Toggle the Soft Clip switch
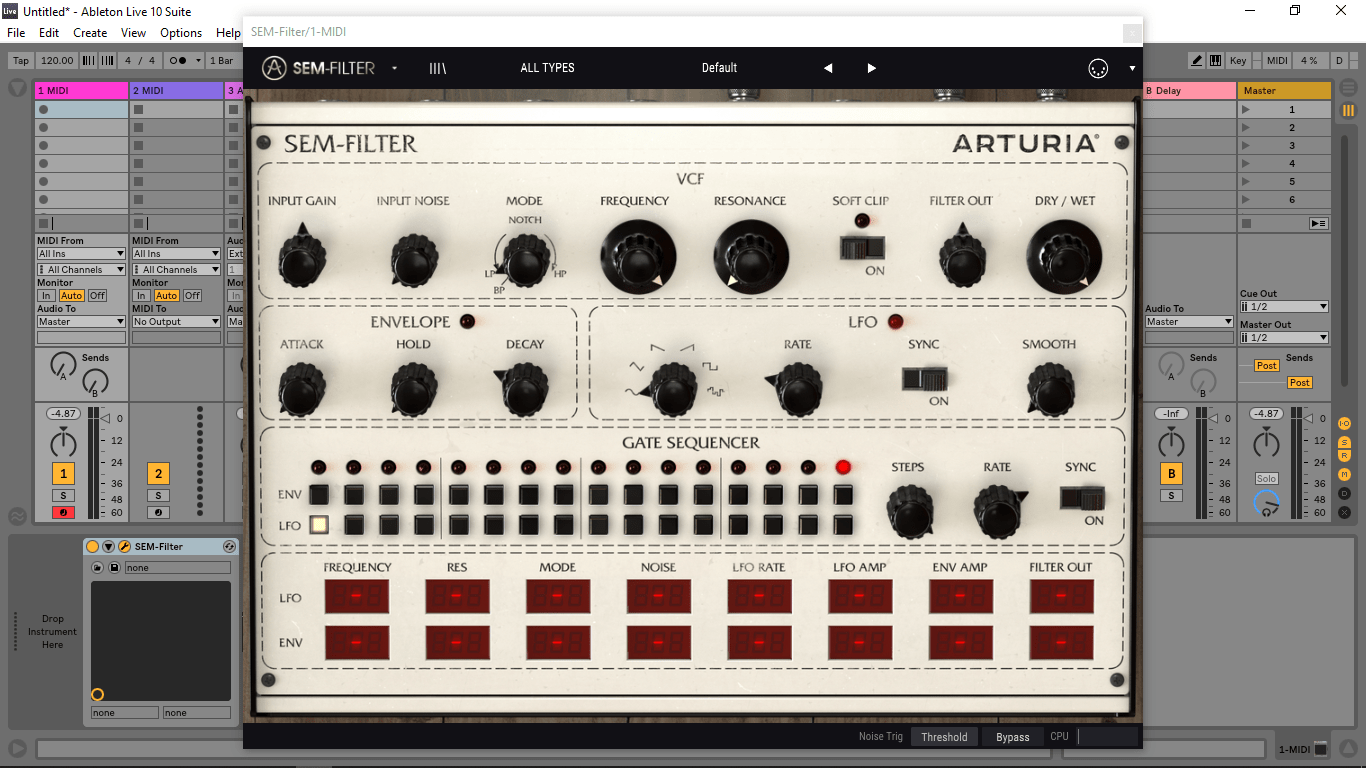Viewport: 1366px width, 768px height. tap(861, 247)
